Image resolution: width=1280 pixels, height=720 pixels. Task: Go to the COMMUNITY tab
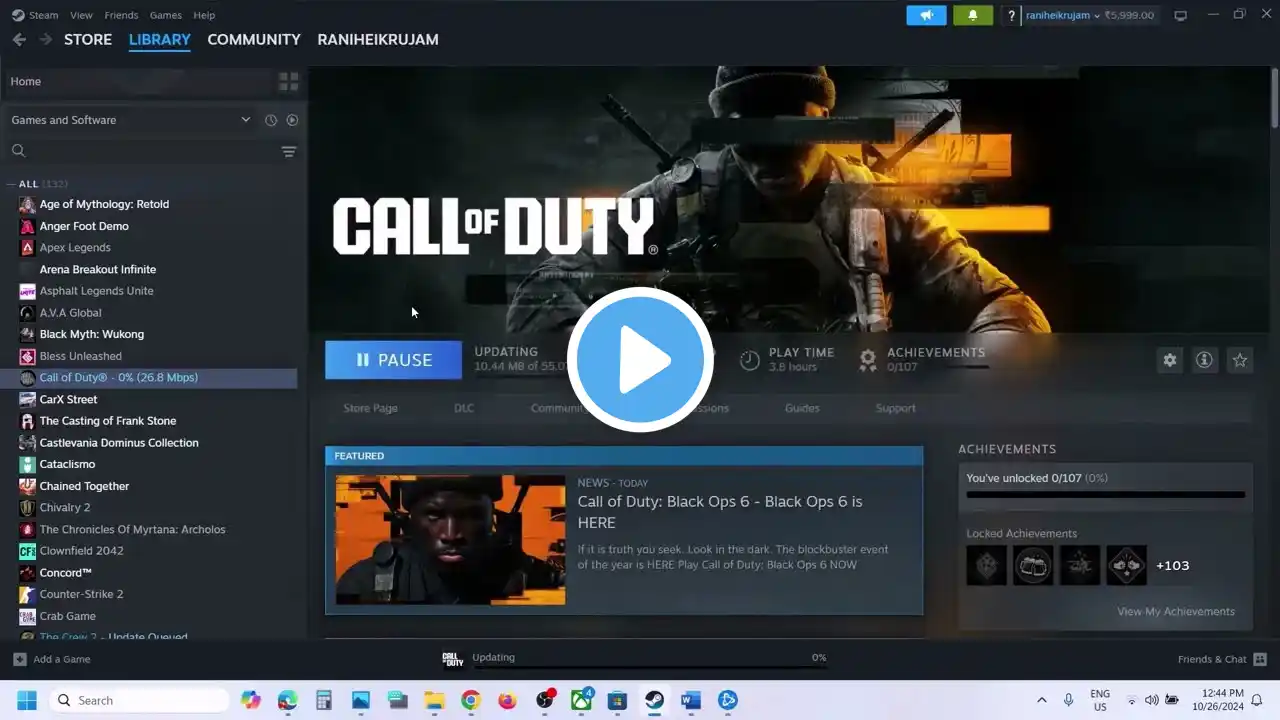254,39
